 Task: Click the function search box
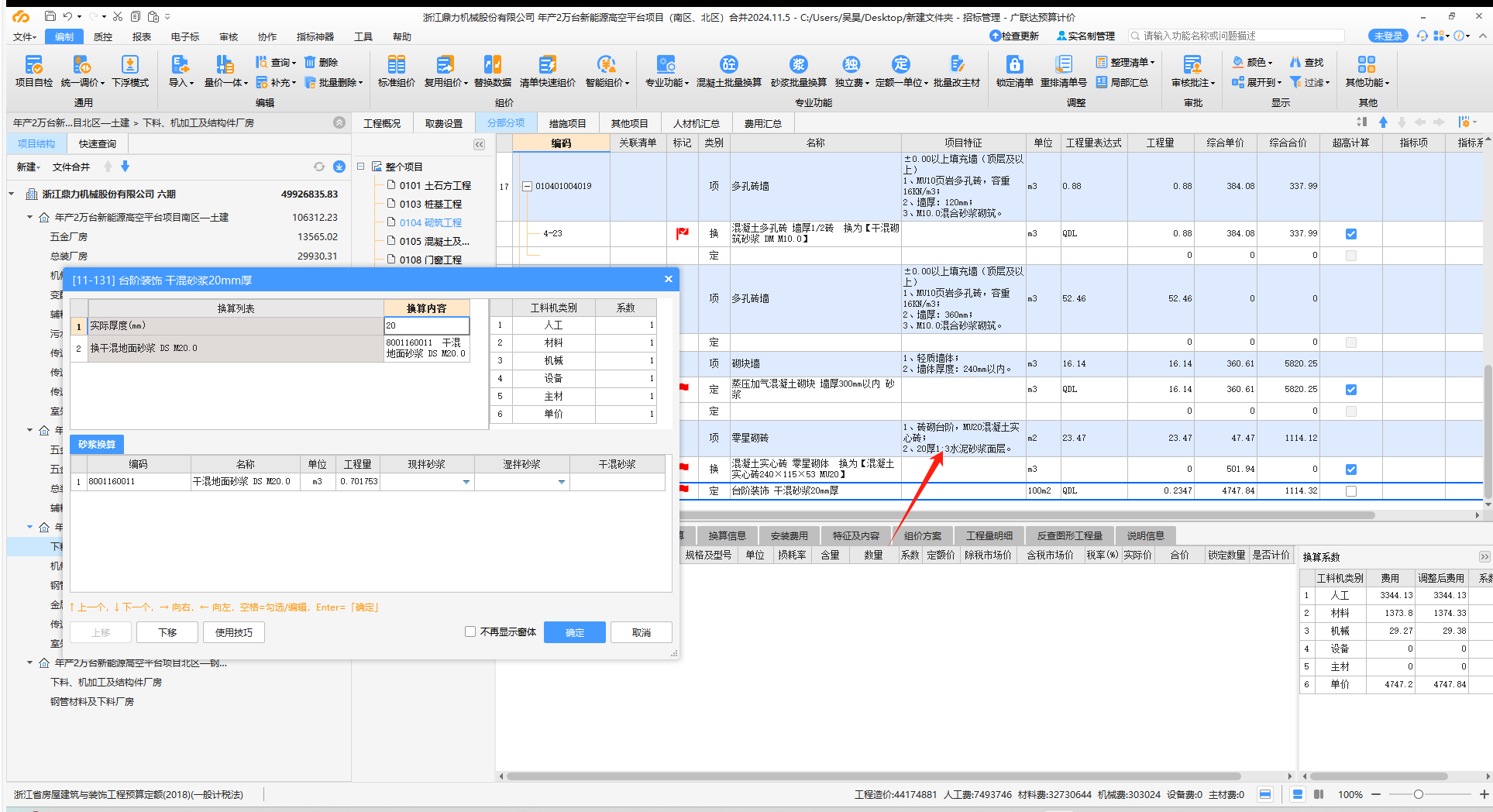point(1237,36)
